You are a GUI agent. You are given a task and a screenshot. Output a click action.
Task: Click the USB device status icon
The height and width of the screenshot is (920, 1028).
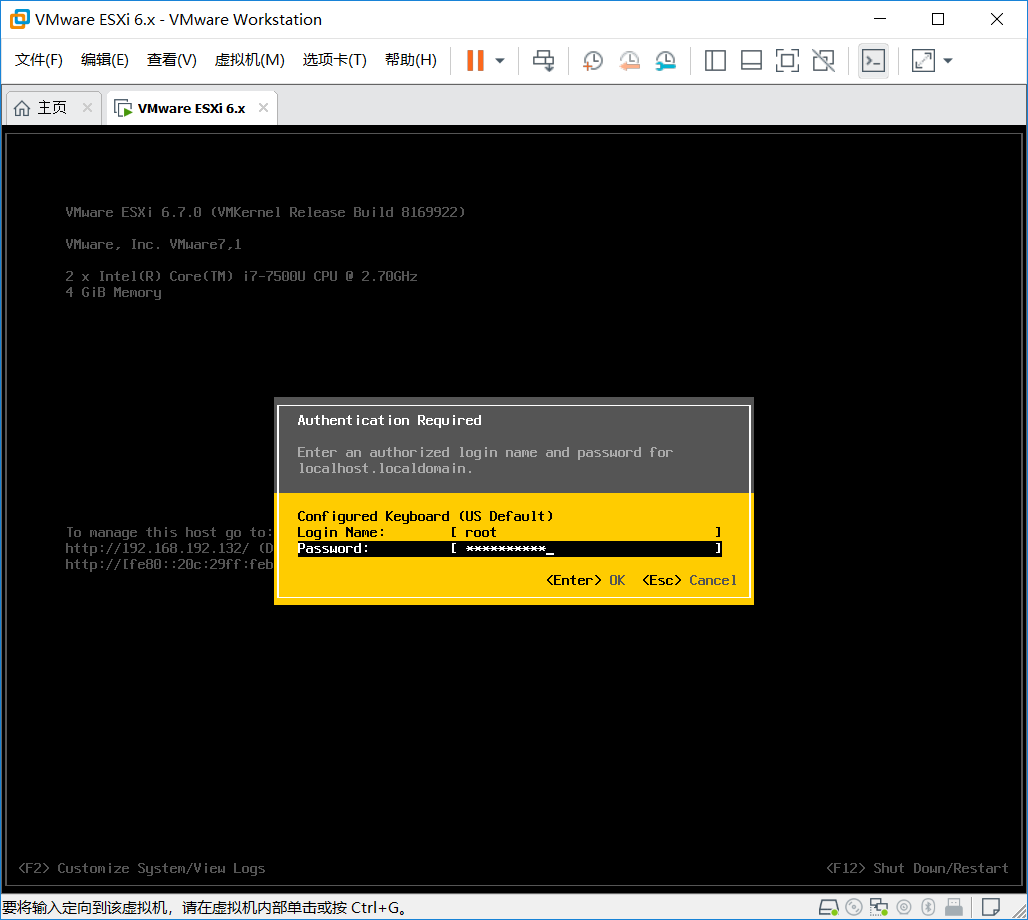(954, 908)
